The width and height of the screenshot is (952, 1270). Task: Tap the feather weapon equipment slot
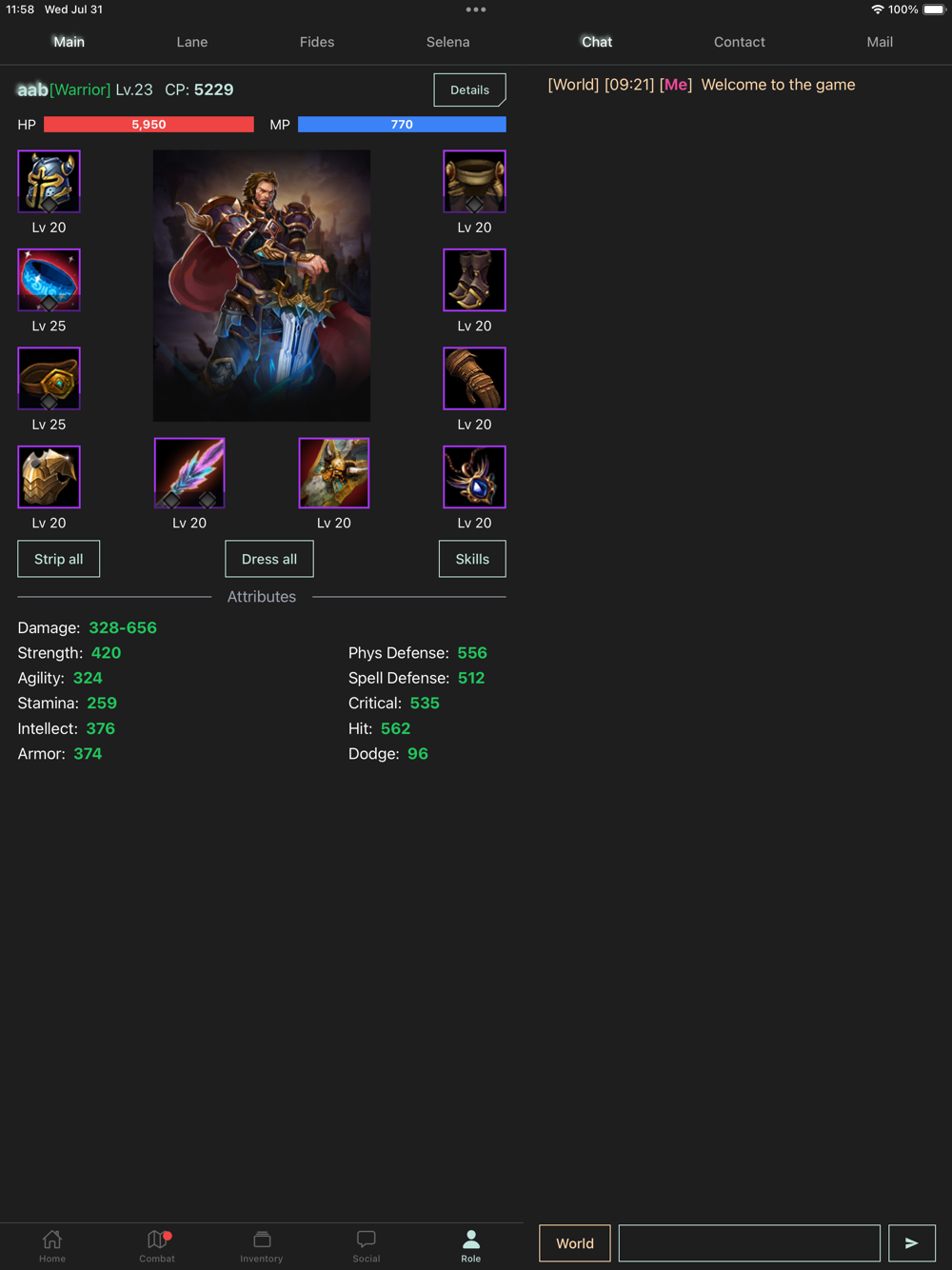(x=189, y=473)
